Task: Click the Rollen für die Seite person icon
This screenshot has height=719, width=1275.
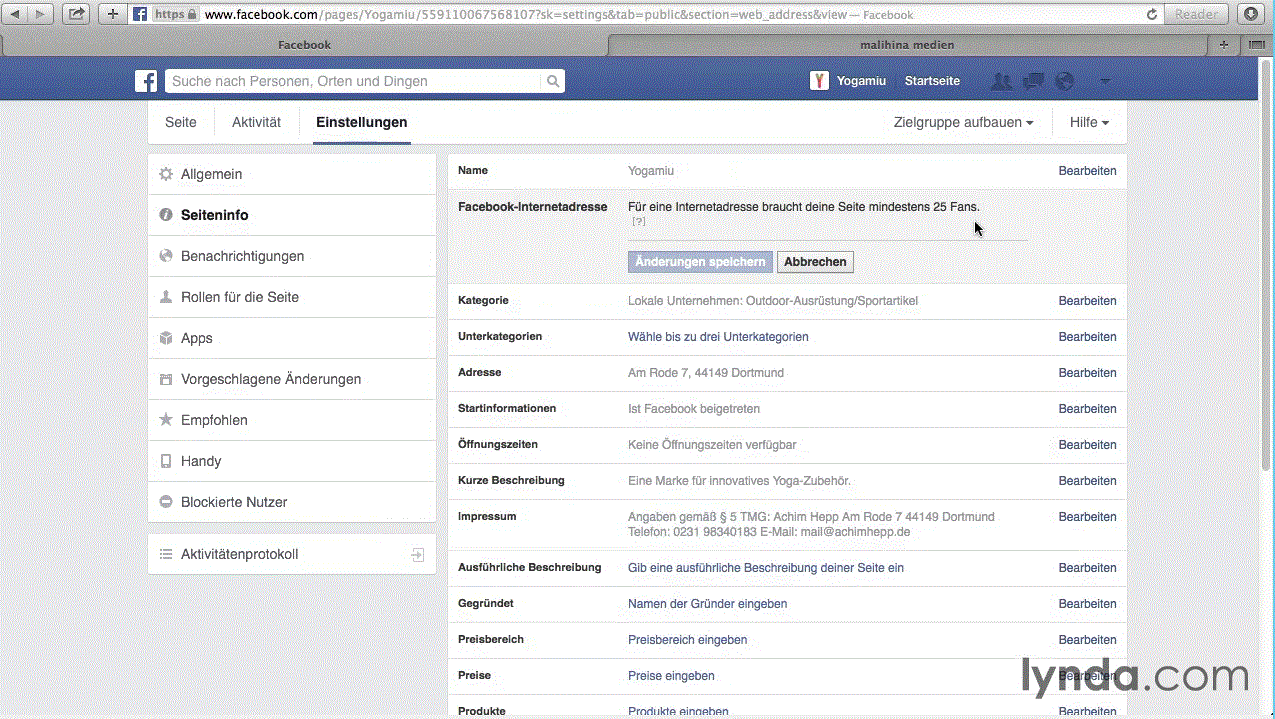Action: pyautogui.click(x=166, y=297)
